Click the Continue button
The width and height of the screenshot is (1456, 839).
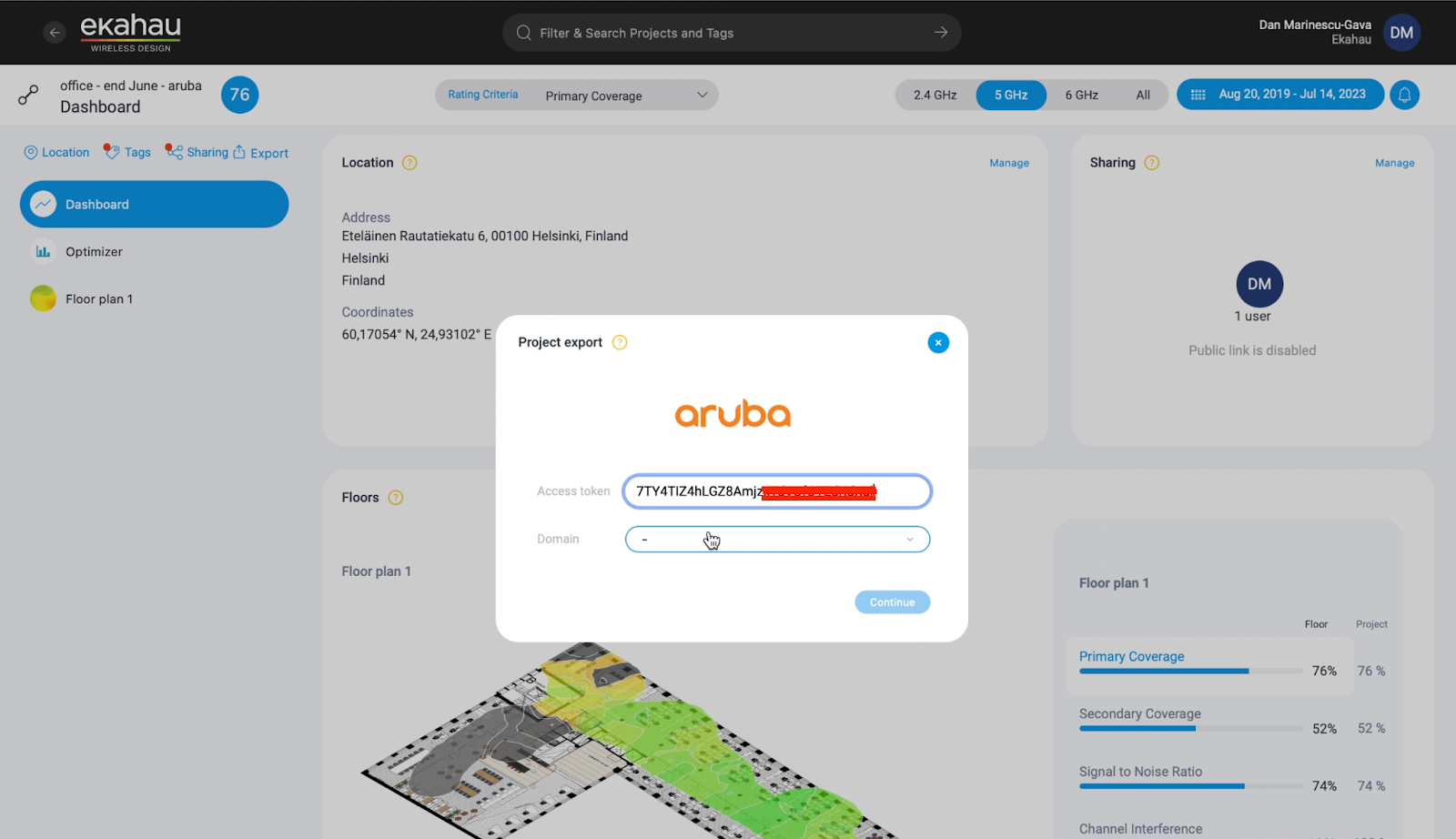click(892, 602)
